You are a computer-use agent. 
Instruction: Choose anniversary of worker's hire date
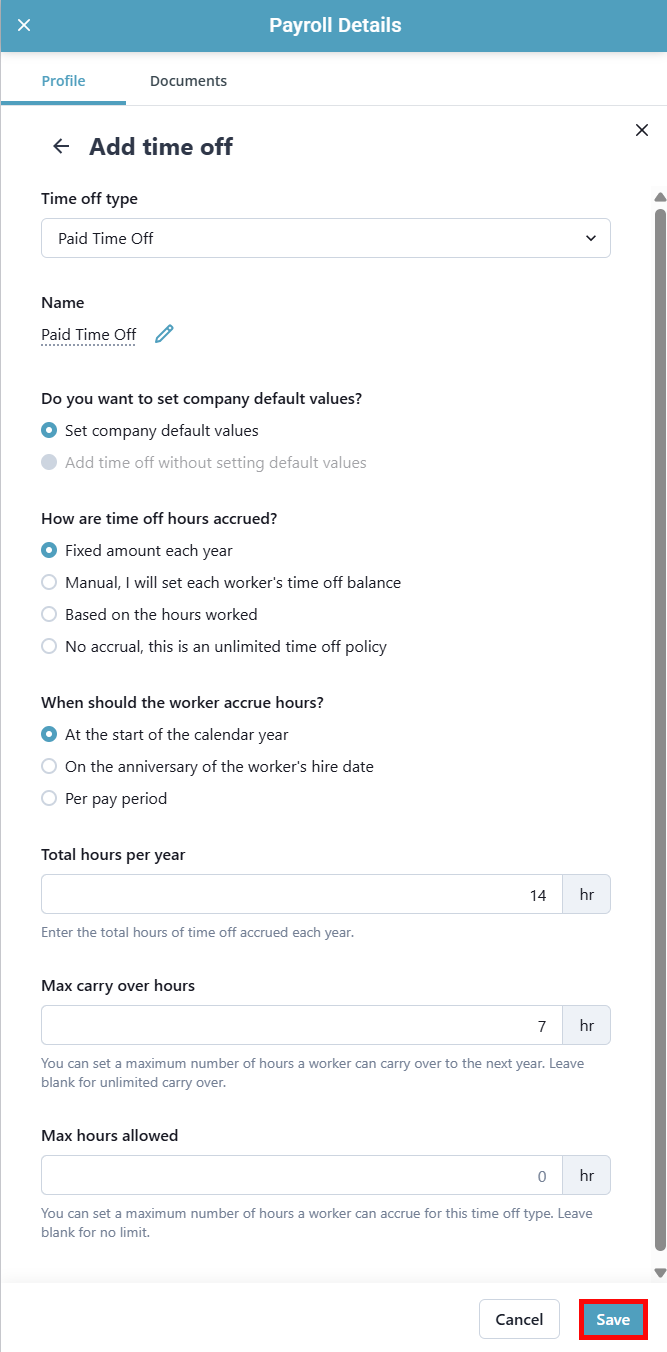pyautogui.click(x=49, y=766)
